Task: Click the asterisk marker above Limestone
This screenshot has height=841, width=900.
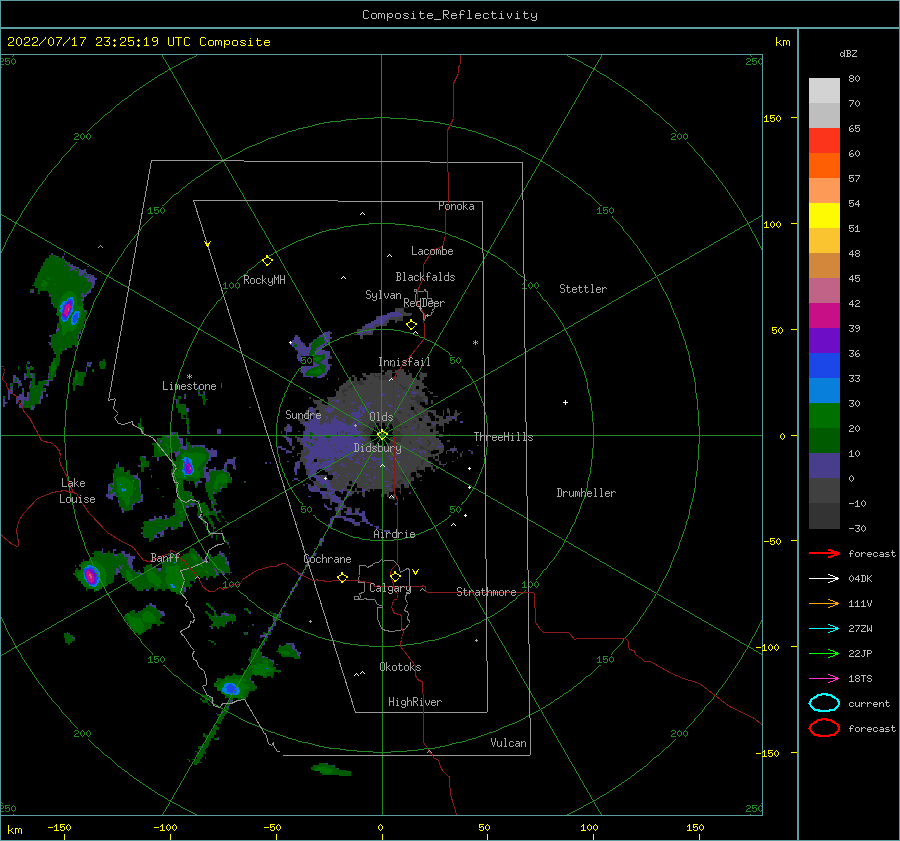Action: point(189,377)
